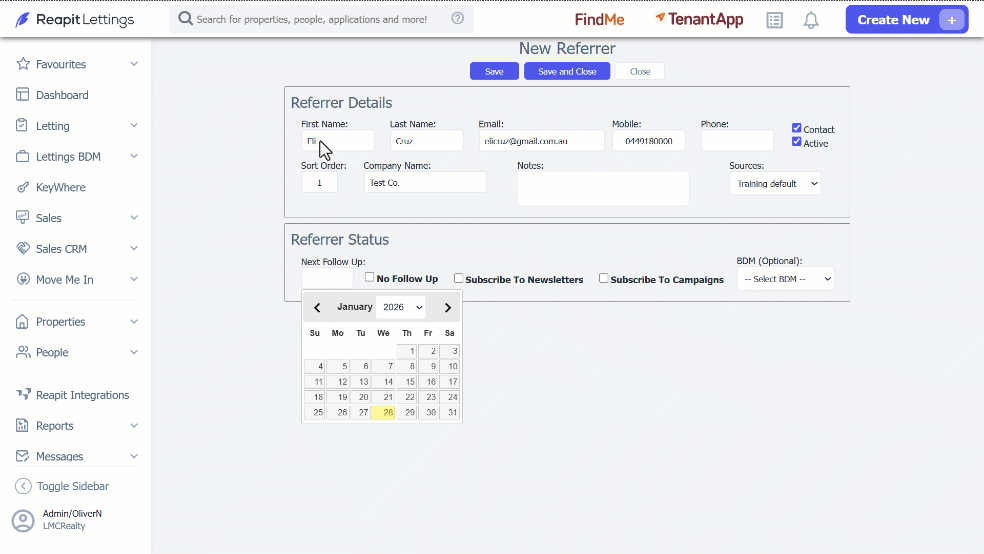
Task: Click the People icon
Action: pos(23,352)
